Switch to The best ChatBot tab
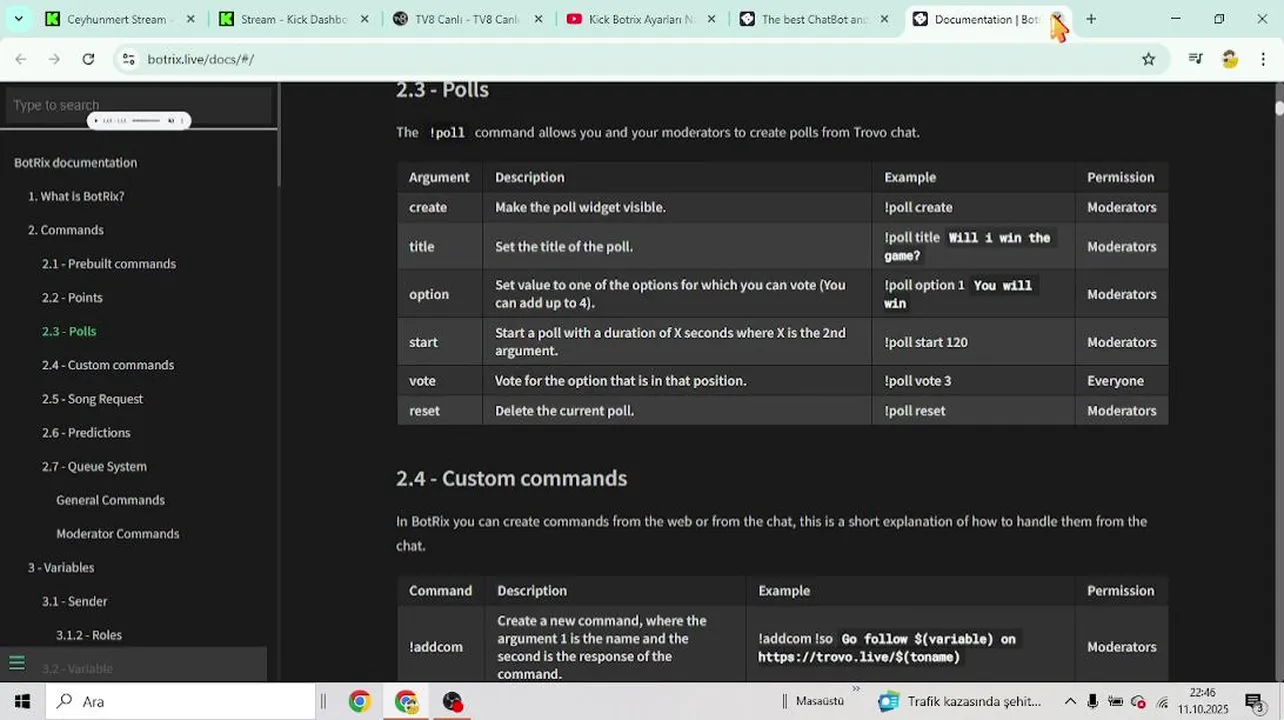This screenshot has height=720, width=1284. (x=815, y=19)
